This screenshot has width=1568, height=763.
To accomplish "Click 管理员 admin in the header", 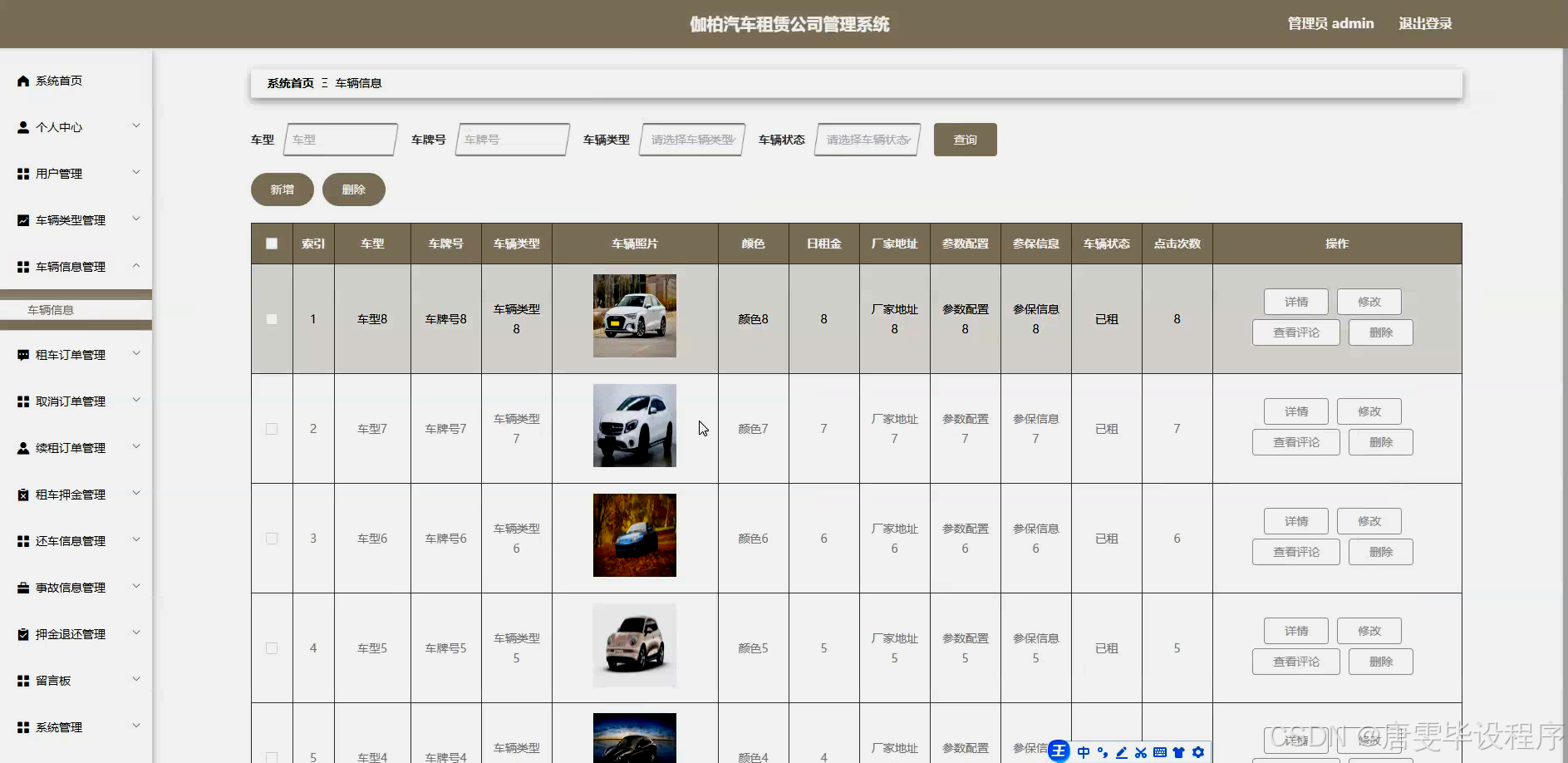I will click(1330, 23).
